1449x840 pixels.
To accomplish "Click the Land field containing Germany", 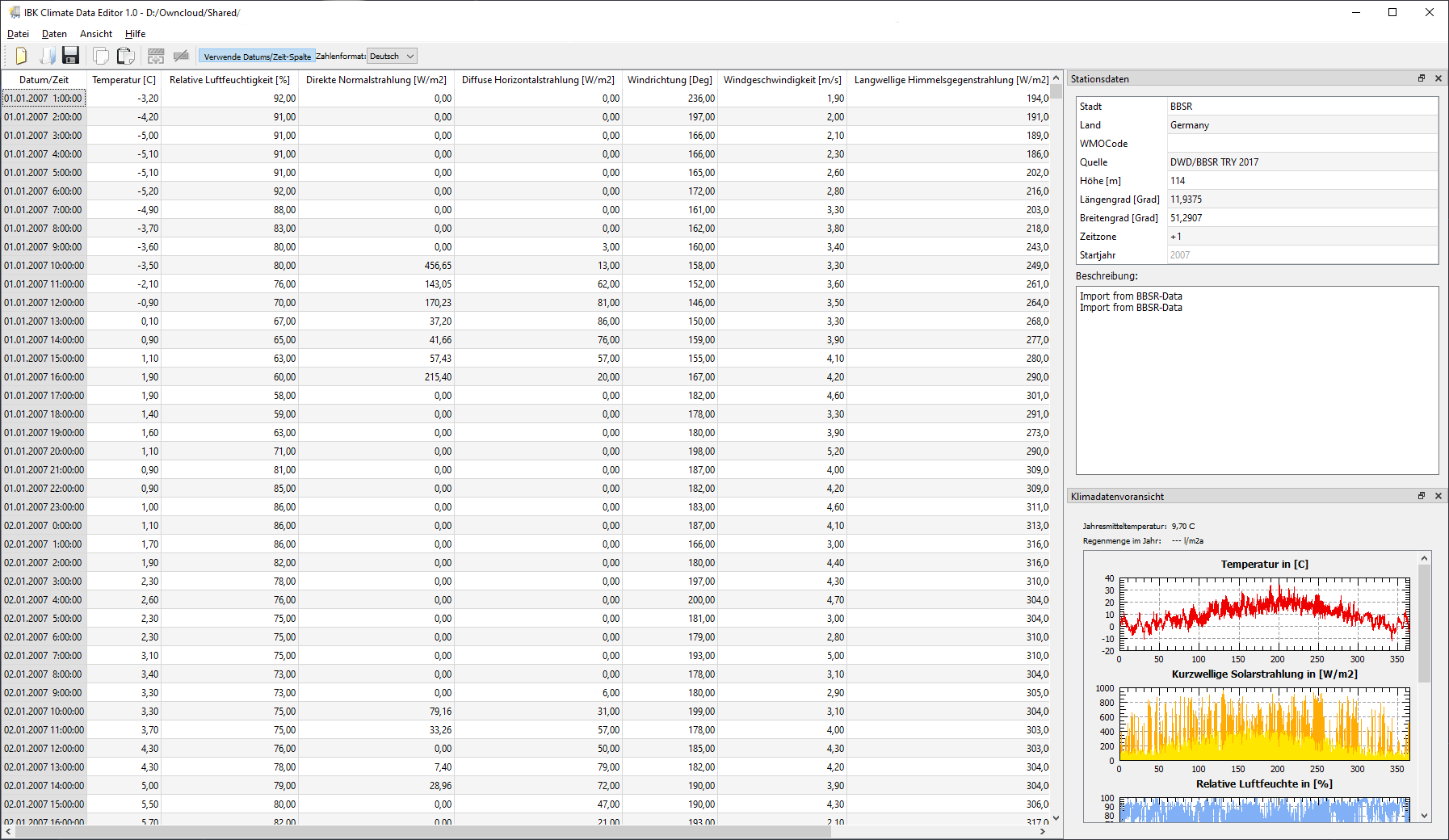I will tap(1302, 125).
